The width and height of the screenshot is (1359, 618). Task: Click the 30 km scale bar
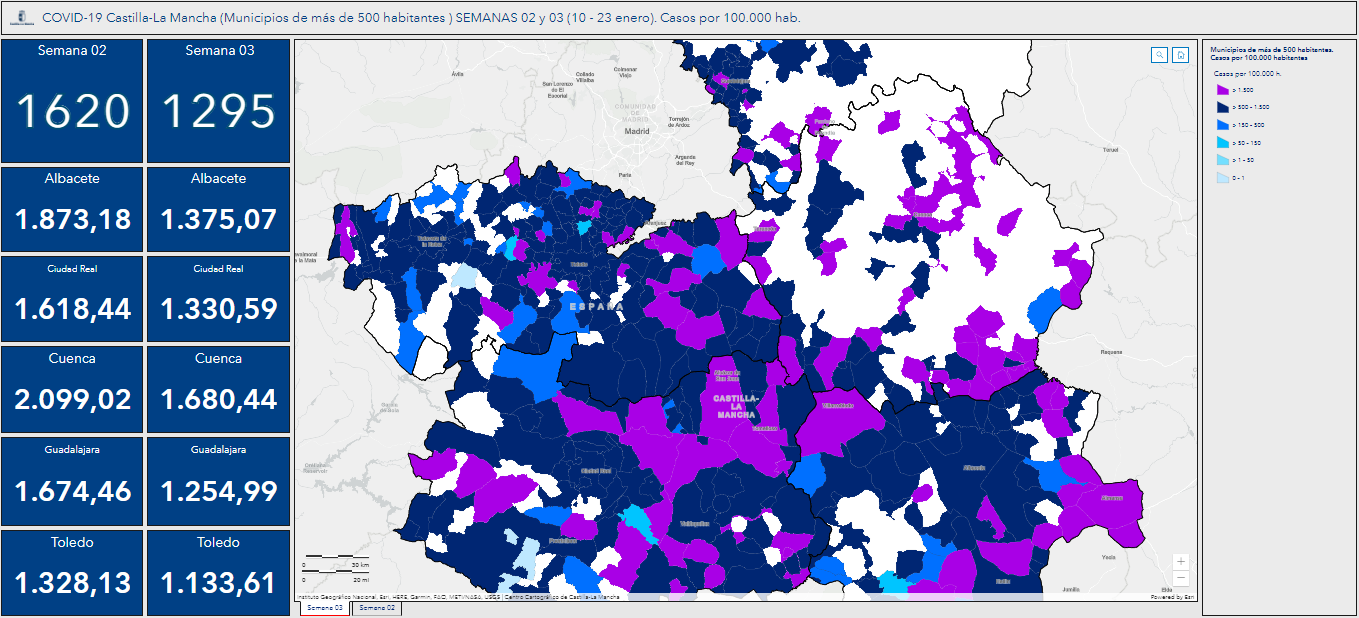(x=335, y=559)
